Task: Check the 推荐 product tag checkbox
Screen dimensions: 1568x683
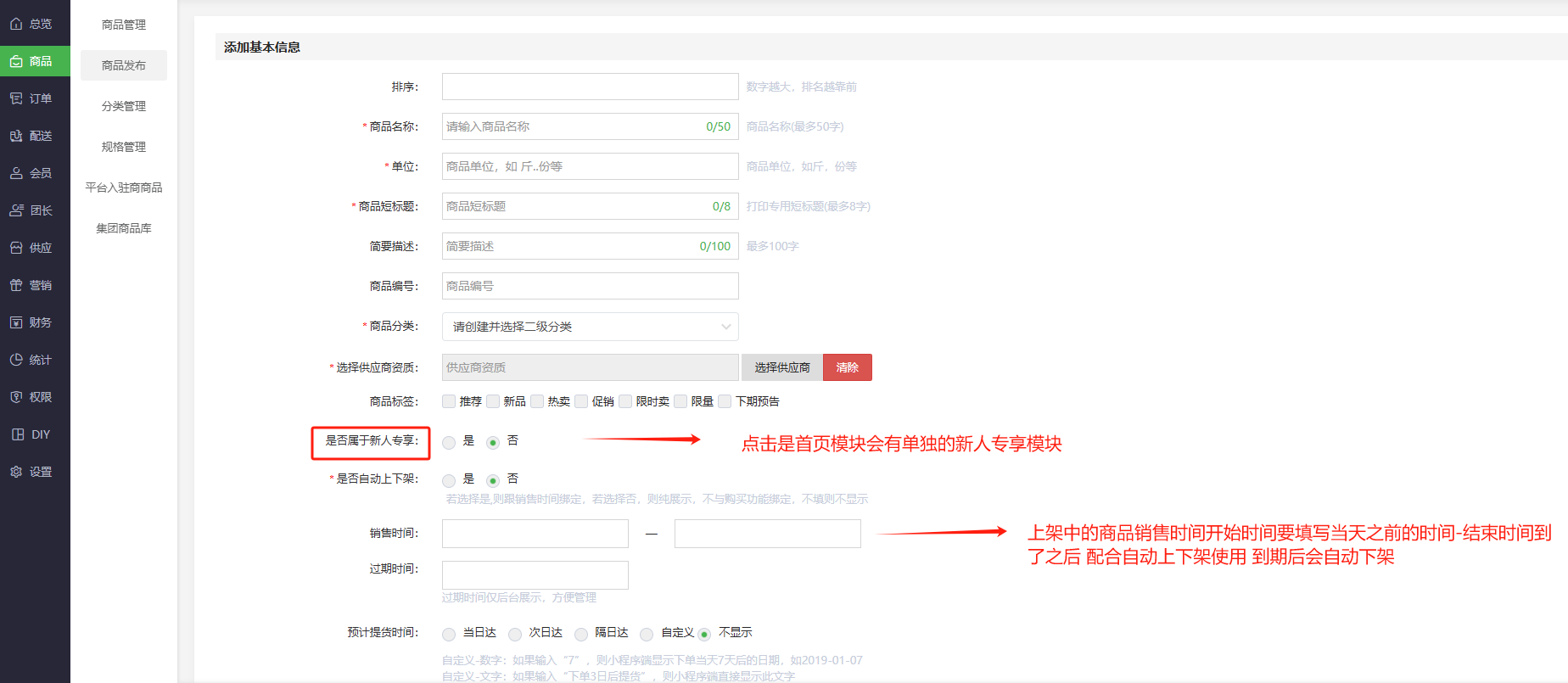Action: (x=449, y=401)
